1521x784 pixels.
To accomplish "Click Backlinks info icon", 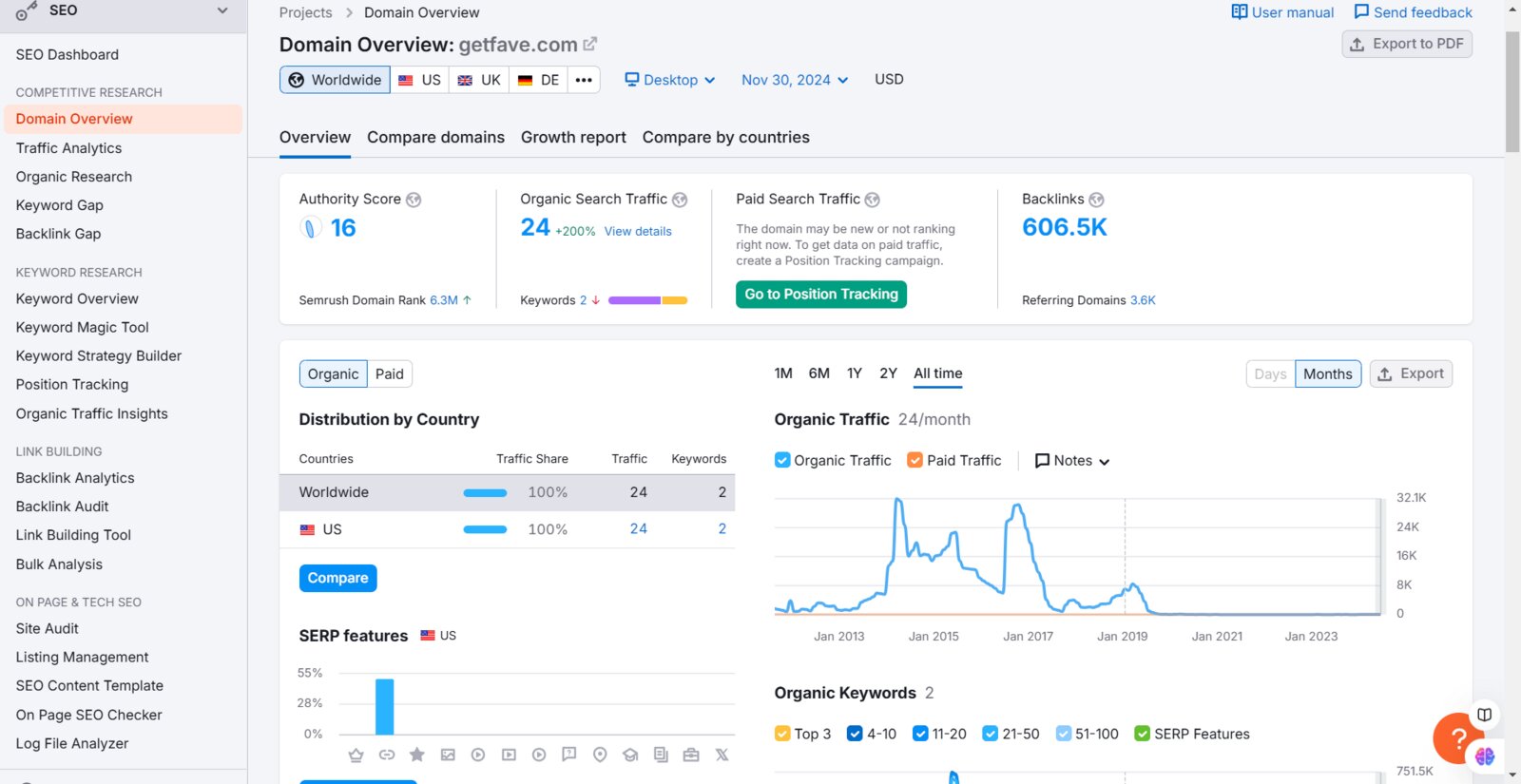I will [x=1096, y=200].
